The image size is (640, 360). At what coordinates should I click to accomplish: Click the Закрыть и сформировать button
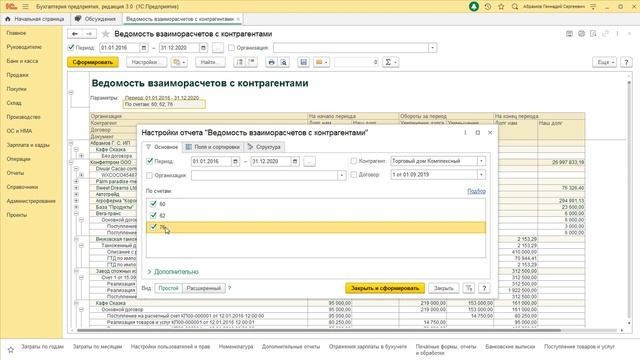(x=385, y=288)
